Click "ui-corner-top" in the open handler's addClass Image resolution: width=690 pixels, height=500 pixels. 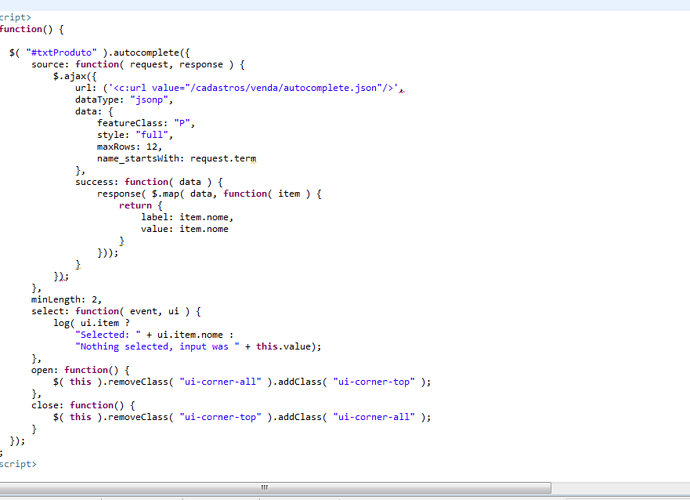pos(374,382)
